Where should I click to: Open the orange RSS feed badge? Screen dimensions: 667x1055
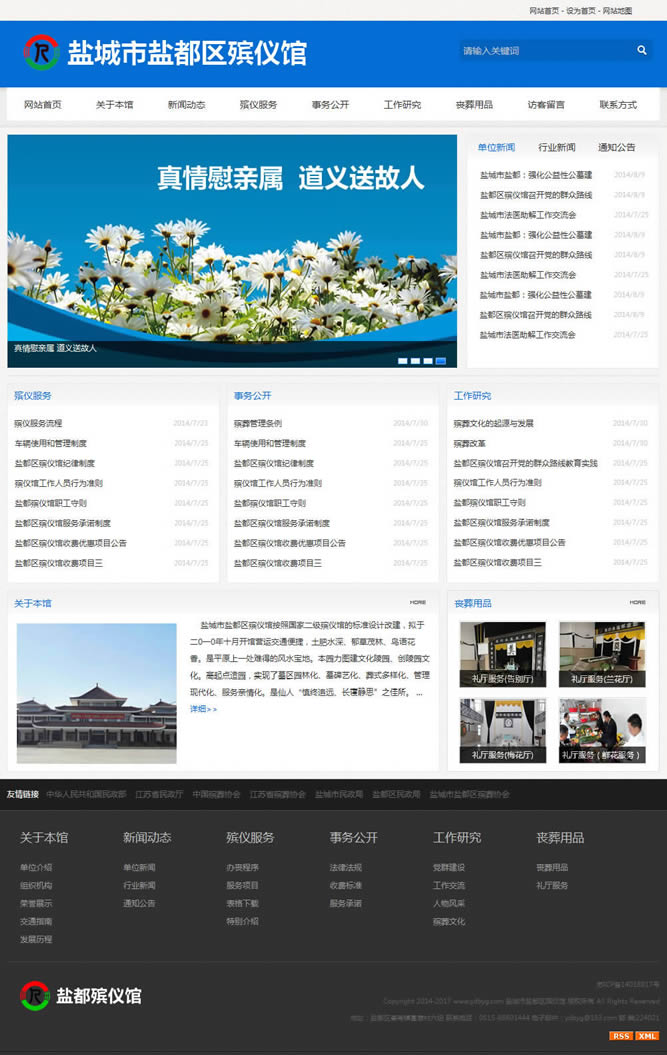(621, 1035)
